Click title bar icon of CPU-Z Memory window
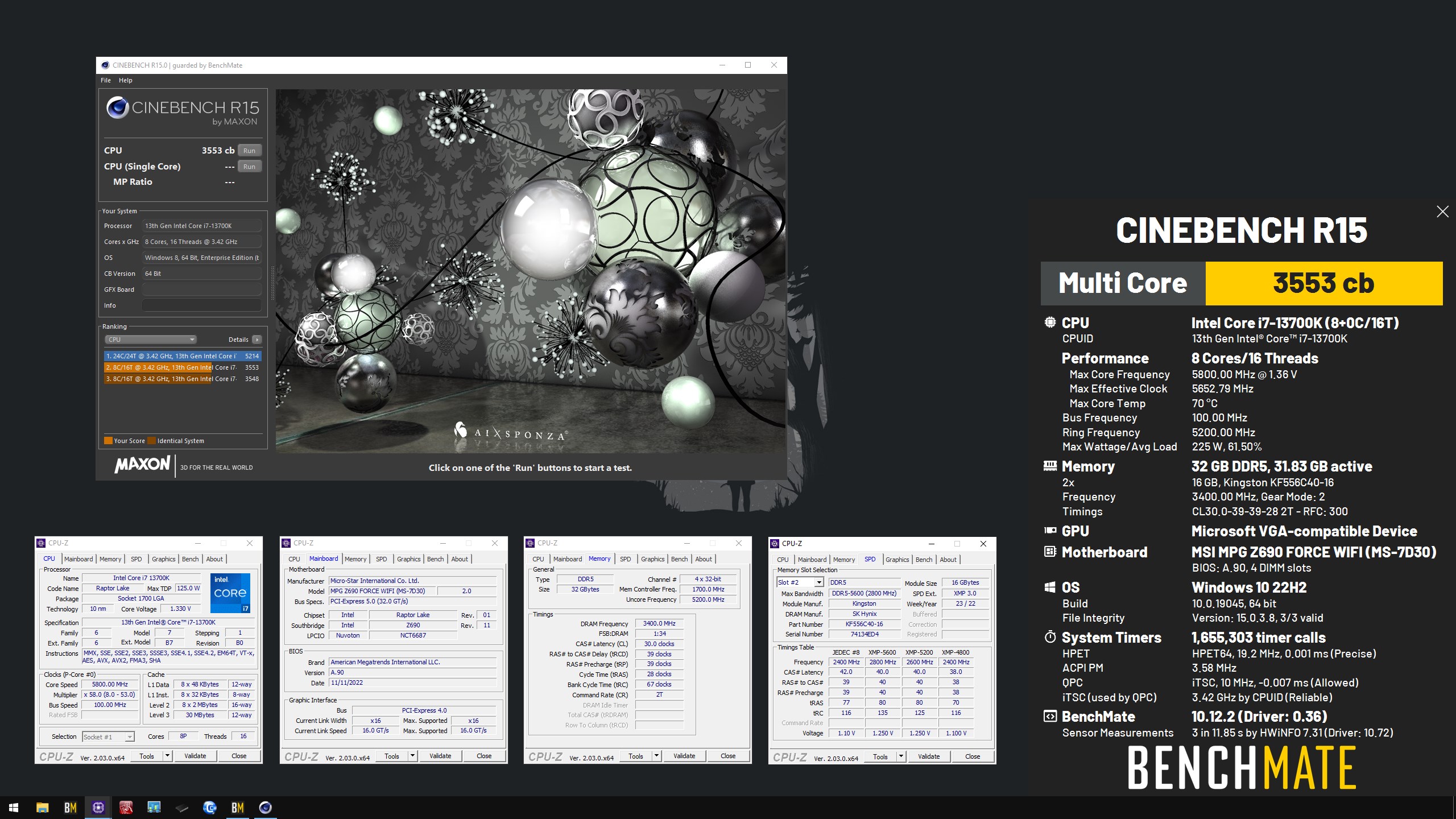Image resolution: width=1456 pixels, height=819 pixels. 531,543
